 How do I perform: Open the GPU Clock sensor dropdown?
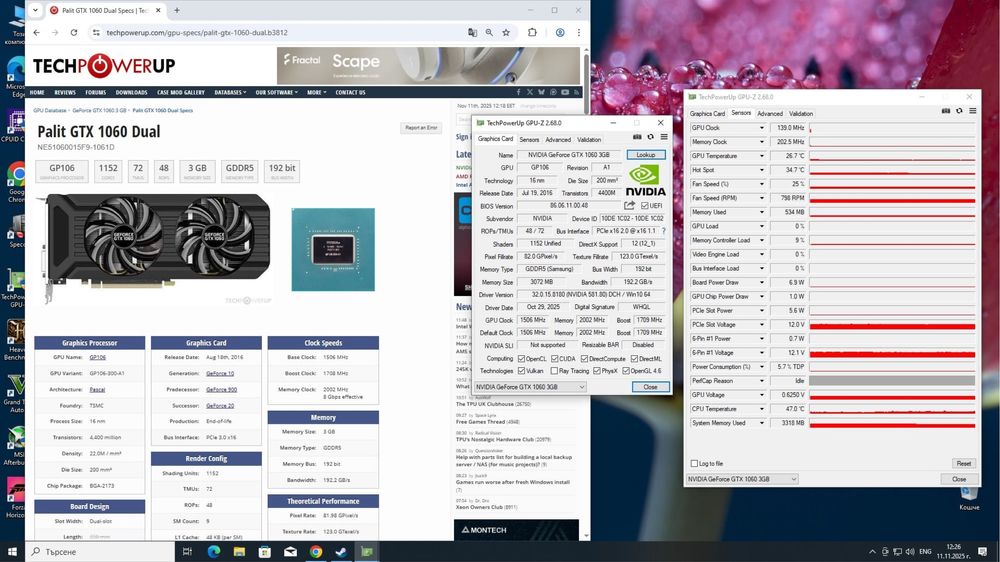tap(761, 128)
